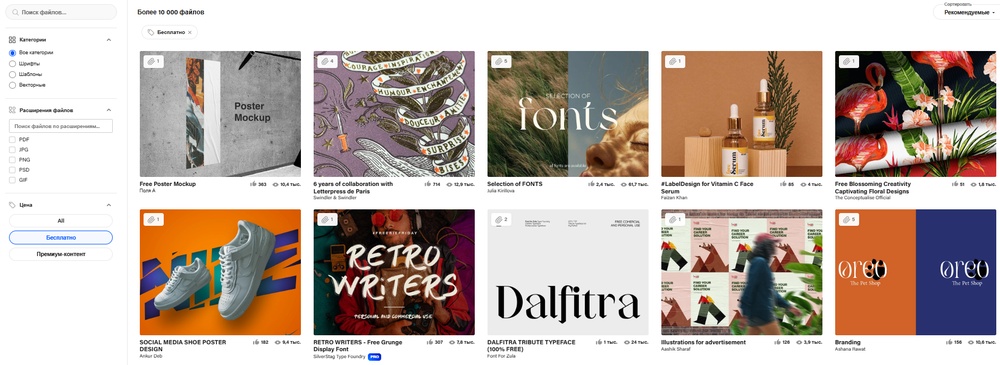Screen dimensions: 1000x365
Task: Click the Цена tag icon
Action: (12, 205)
